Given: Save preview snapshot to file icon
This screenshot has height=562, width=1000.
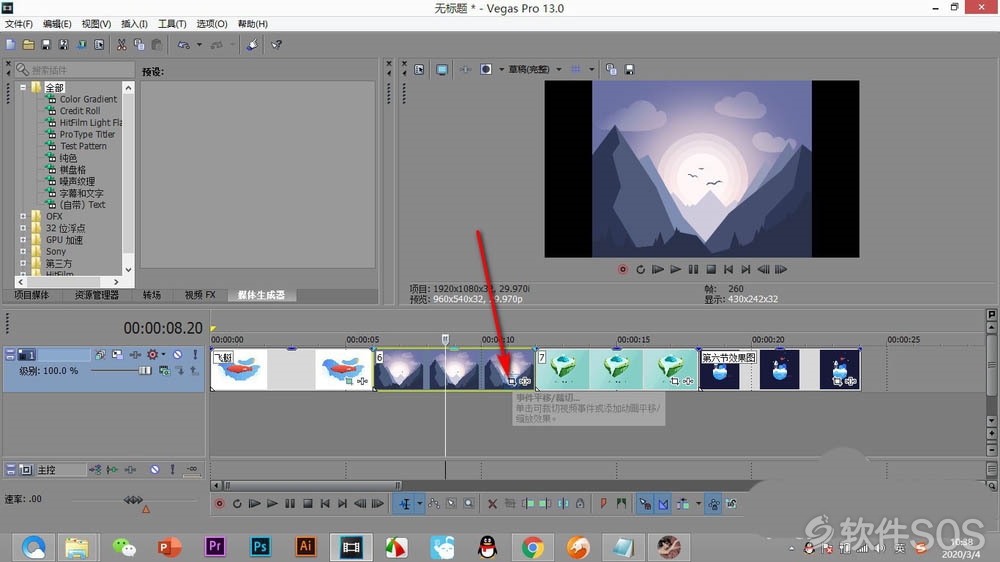Looking at the screenshot, I should [629, 70].
